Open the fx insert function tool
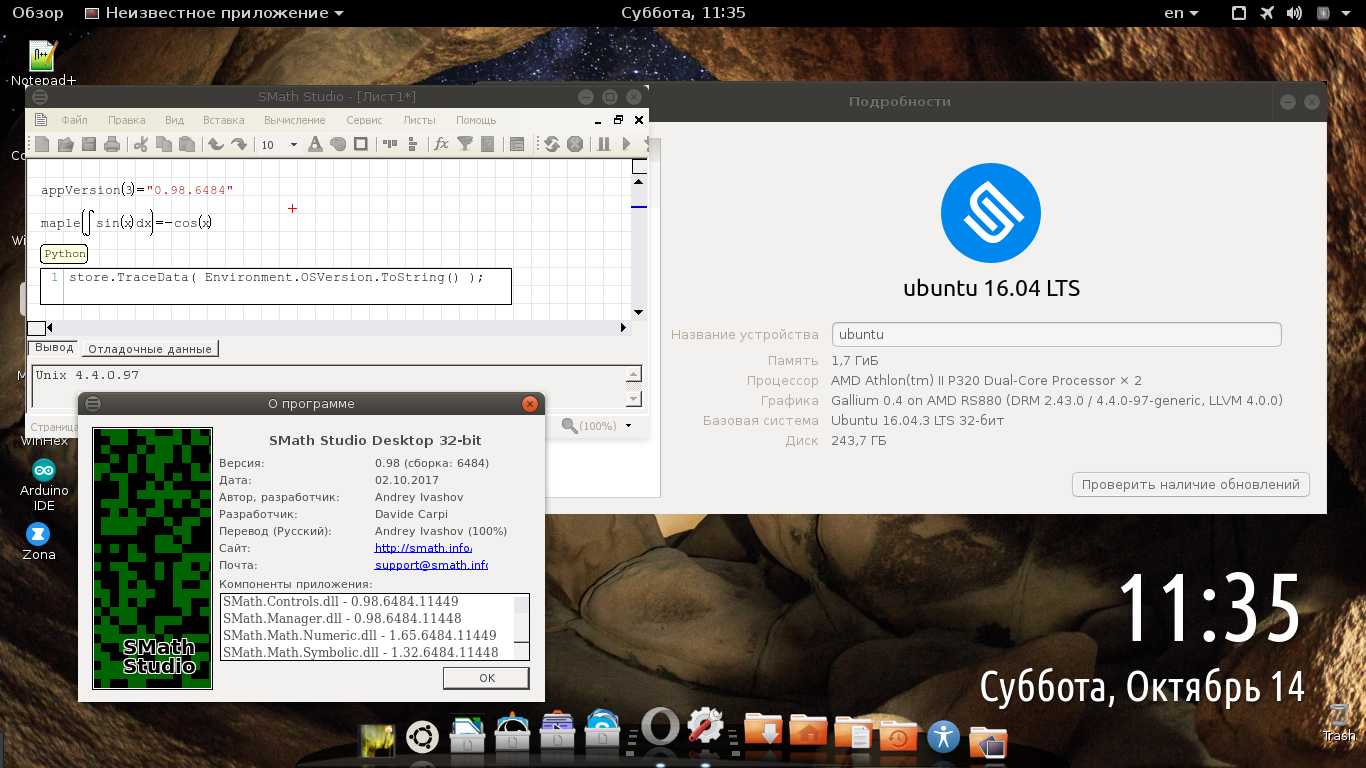This screenshot has height=768, width=1366. tap(441, 144)
